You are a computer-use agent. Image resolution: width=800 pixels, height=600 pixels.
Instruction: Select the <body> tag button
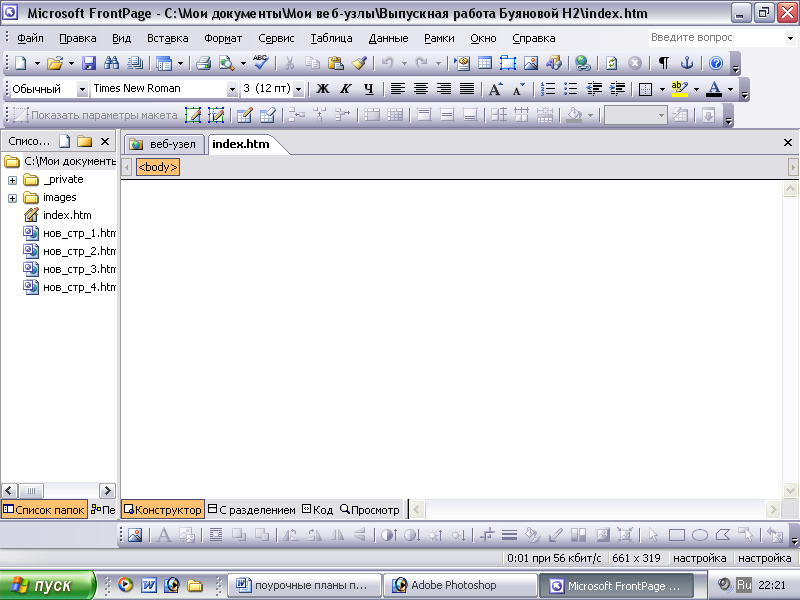158,167
